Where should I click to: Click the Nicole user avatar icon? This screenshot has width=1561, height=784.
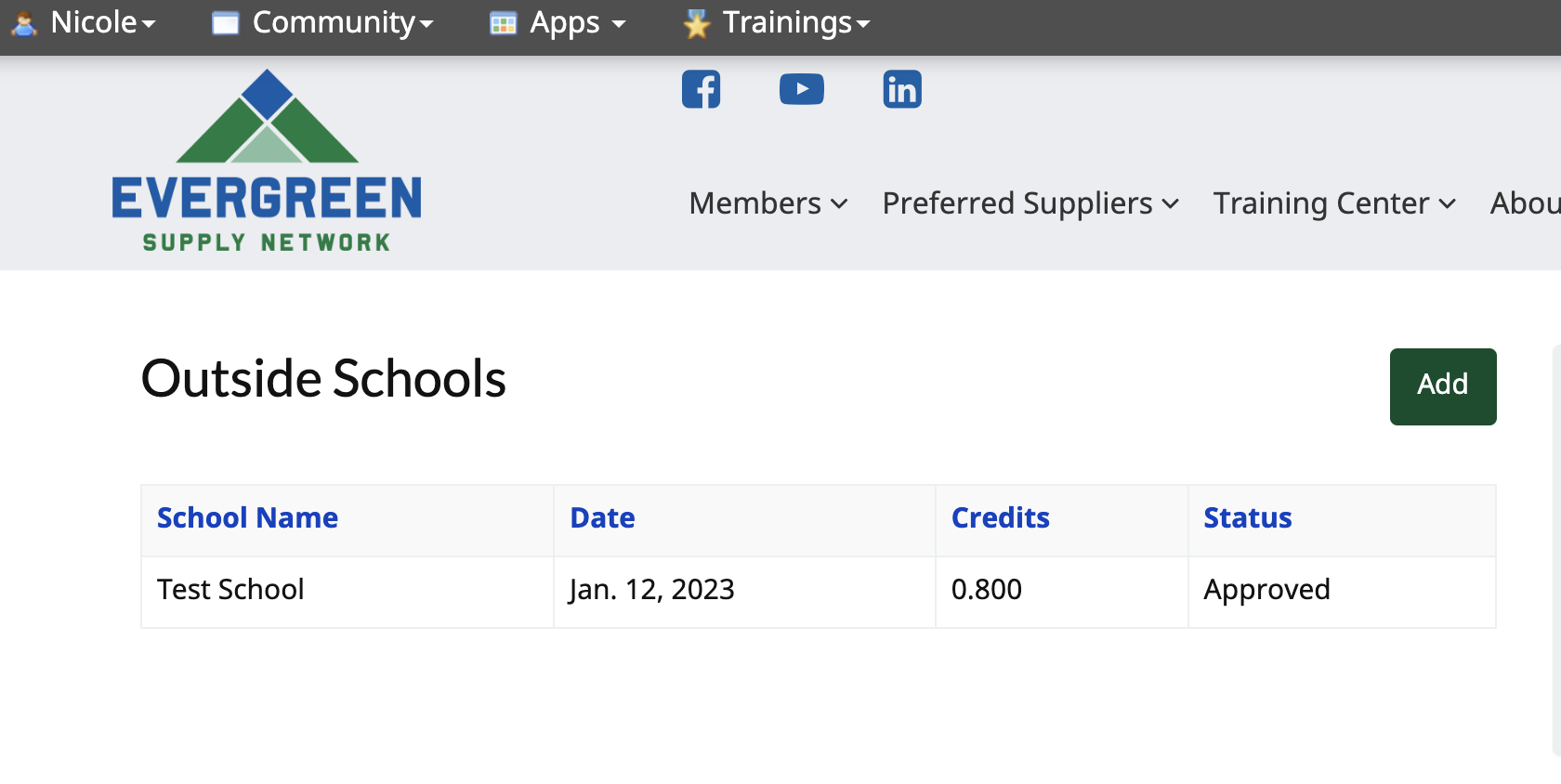(24, 23)
